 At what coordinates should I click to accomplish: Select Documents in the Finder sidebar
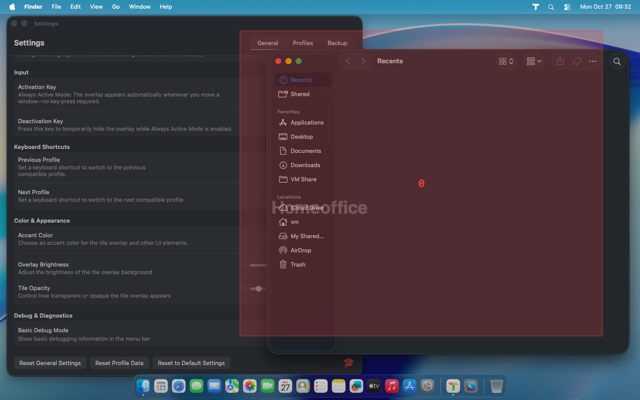(302, 151)
